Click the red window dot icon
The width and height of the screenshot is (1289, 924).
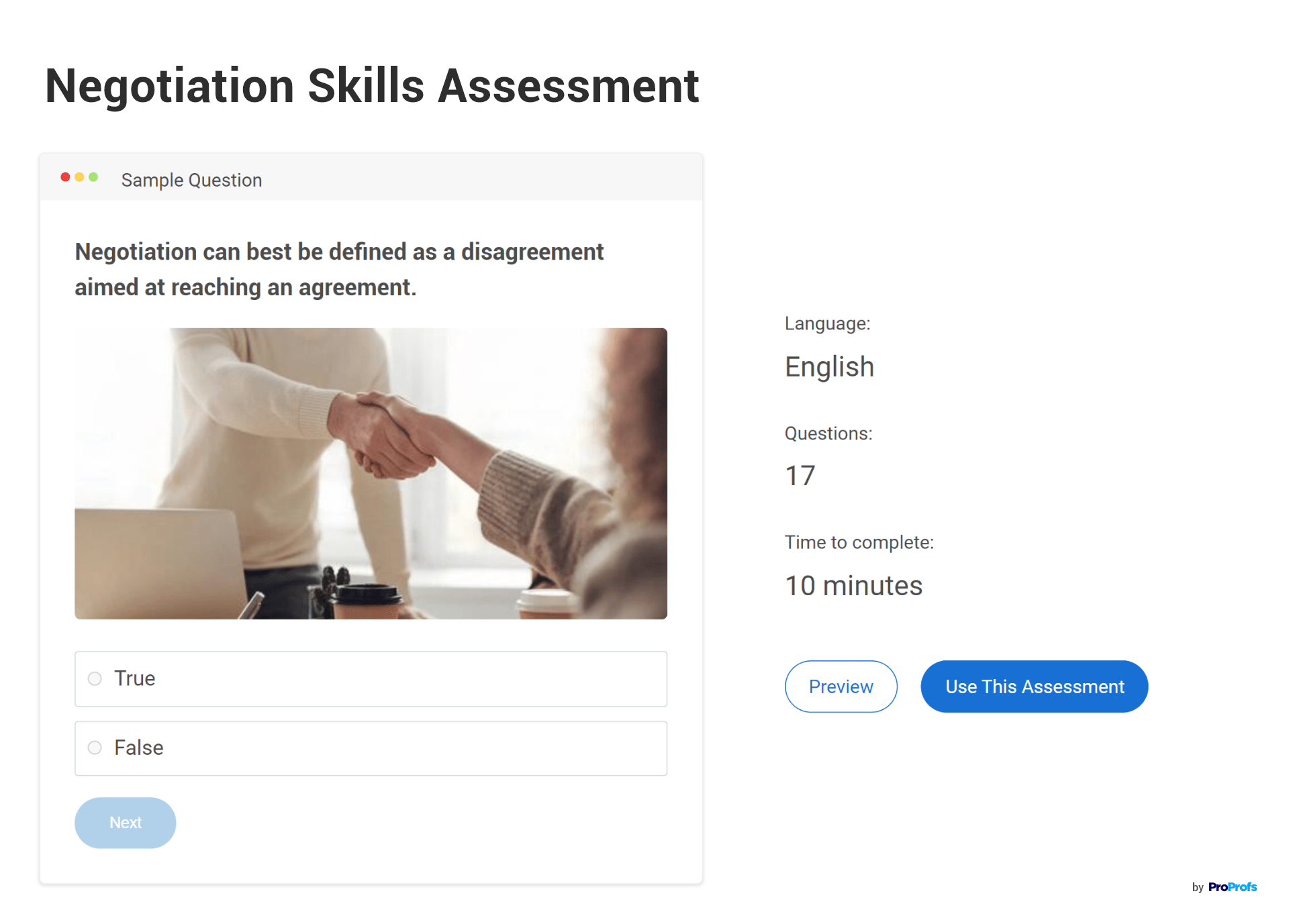(x=65, y=177)
